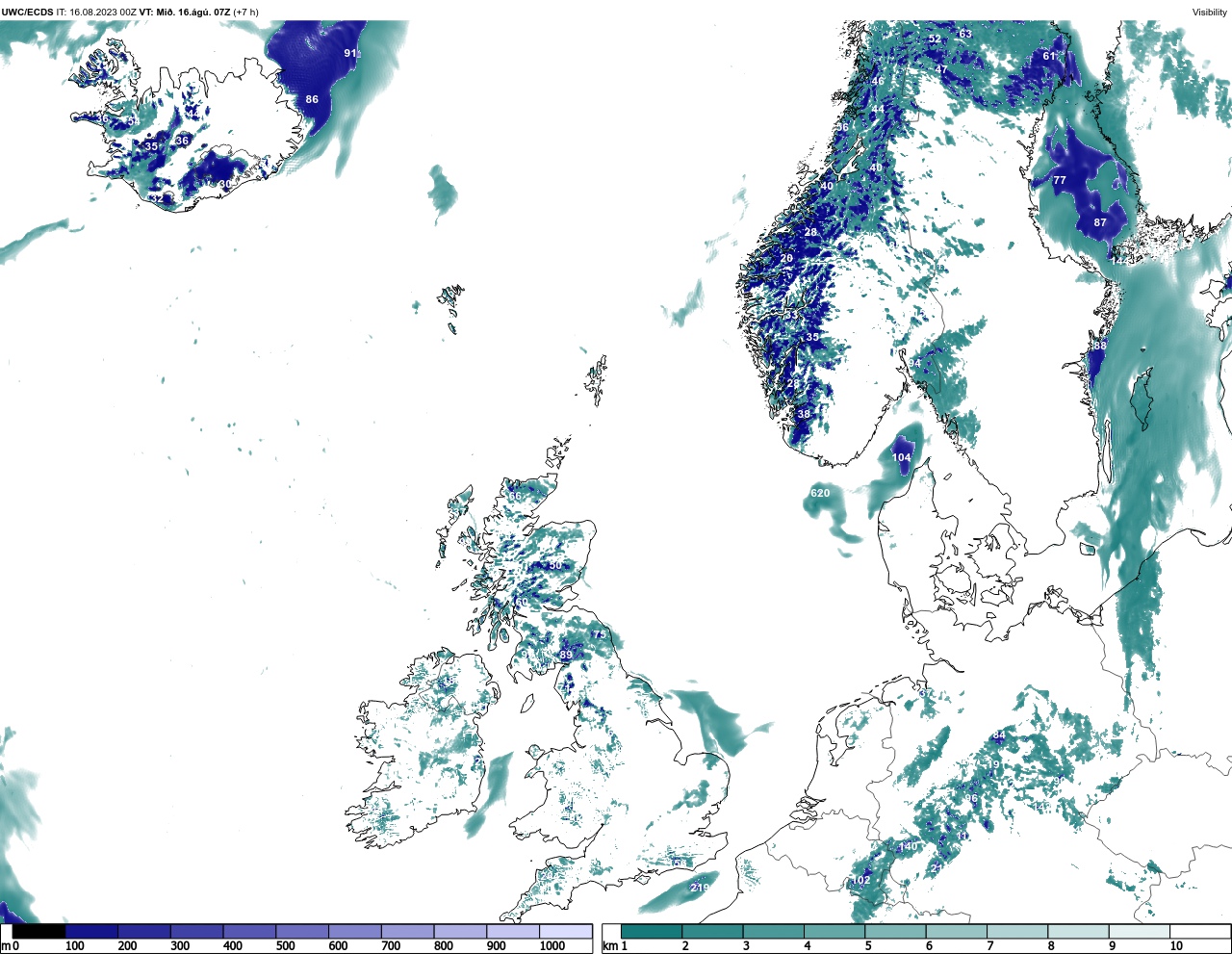Click visibility value '91' northeast of Iceland

pyautogui.click(x=351, y=53)
